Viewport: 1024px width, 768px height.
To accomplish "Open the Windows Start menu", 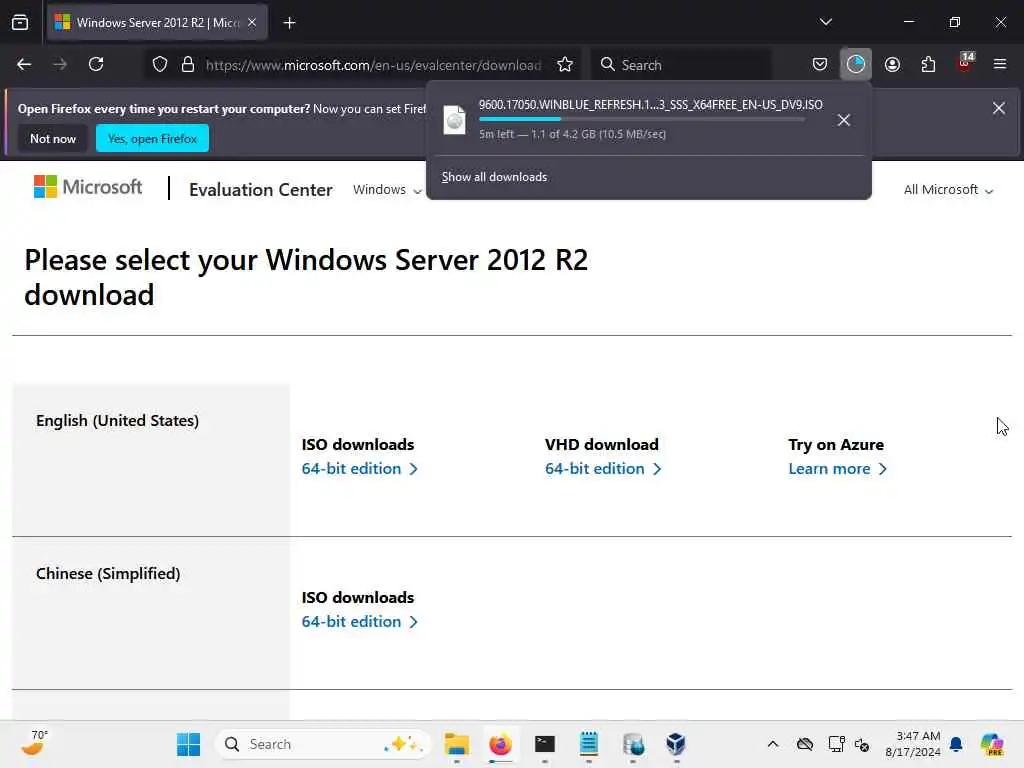I will [x=189, y=744].
